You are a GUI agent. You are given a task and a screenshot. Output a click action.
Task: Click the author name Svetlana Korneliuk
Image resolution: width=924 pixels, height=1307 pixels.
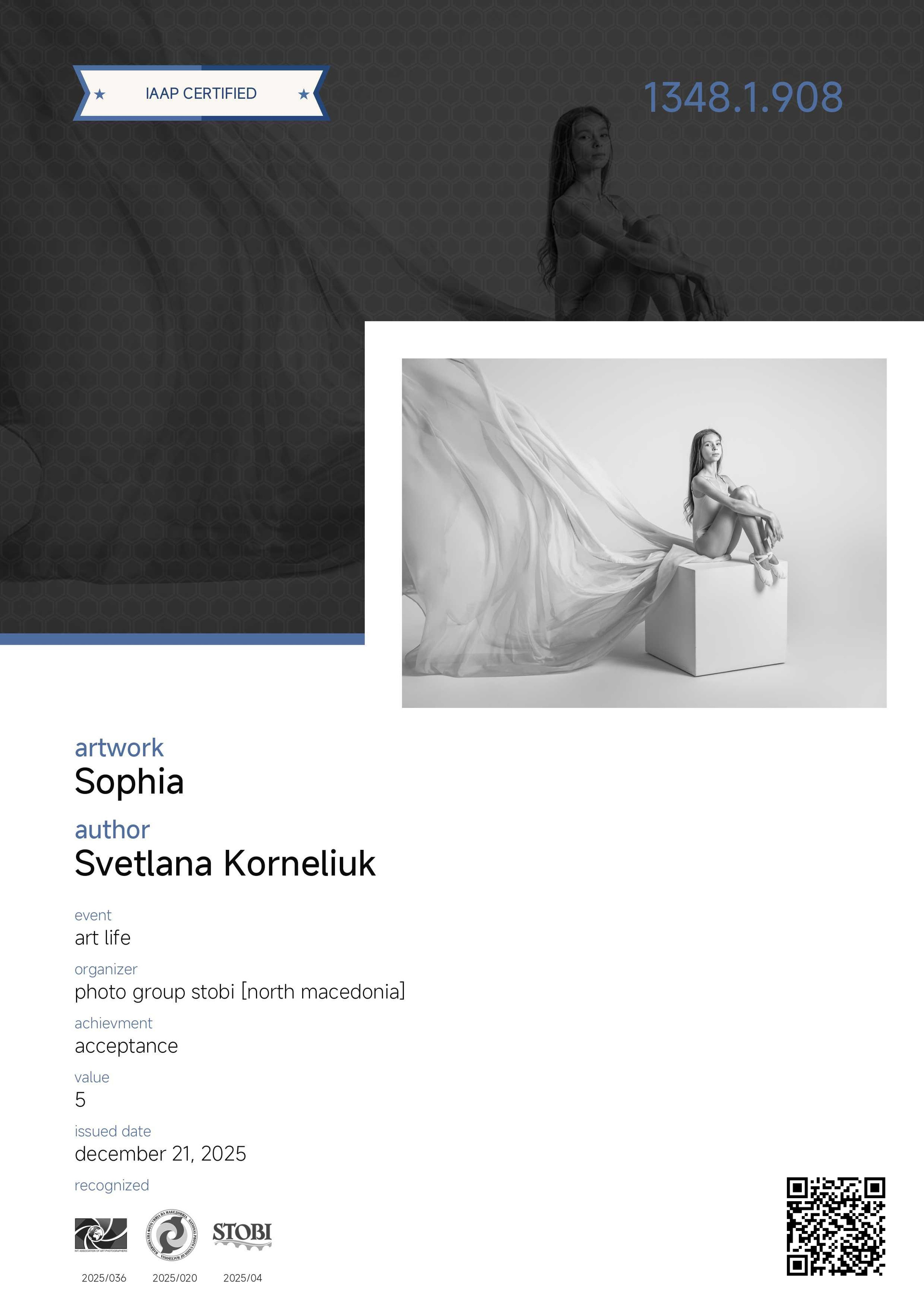[225, 863]
